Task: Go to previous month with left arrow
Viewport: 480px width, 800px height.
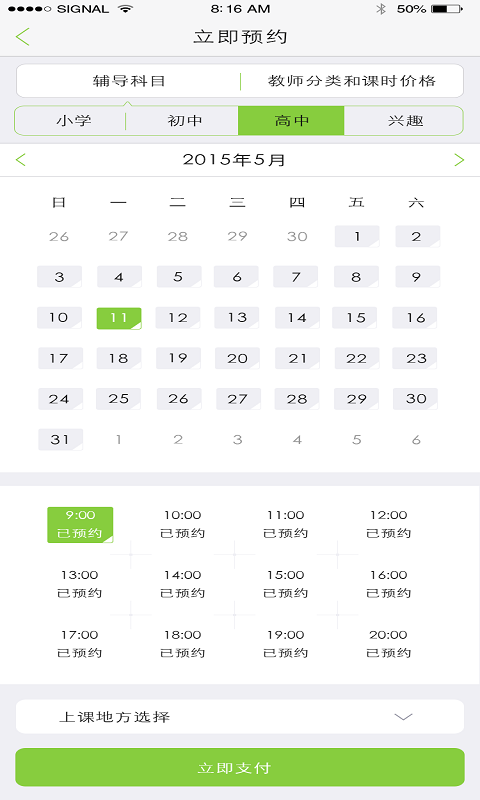Action: [x=20, y=160]
